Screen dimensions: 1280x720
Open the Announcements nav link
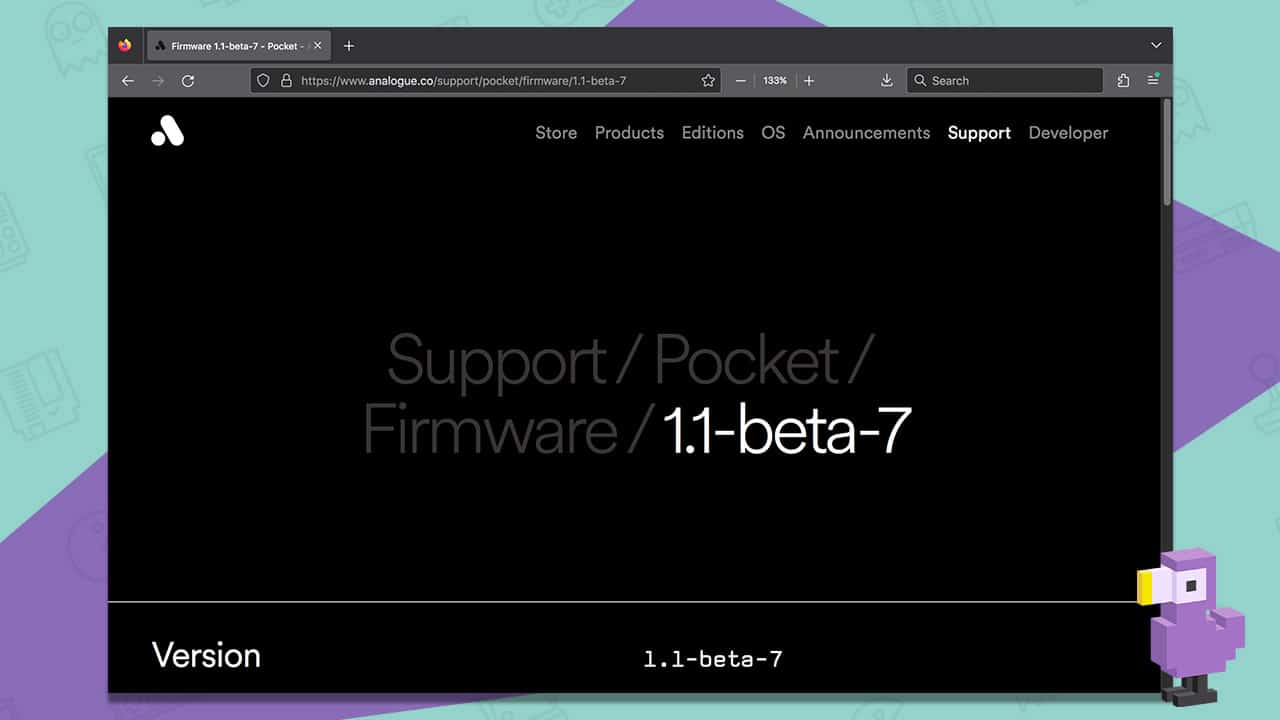[866, 133]
